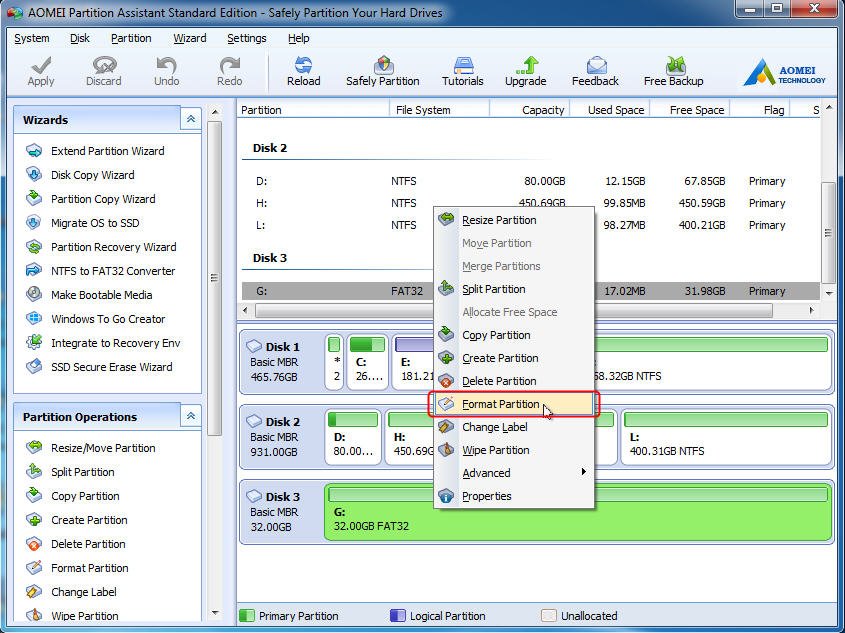Viewport: 845px width, 633px height.
Task: Expand the Advanced submenu in the context menu
Action: coord(486,473)
